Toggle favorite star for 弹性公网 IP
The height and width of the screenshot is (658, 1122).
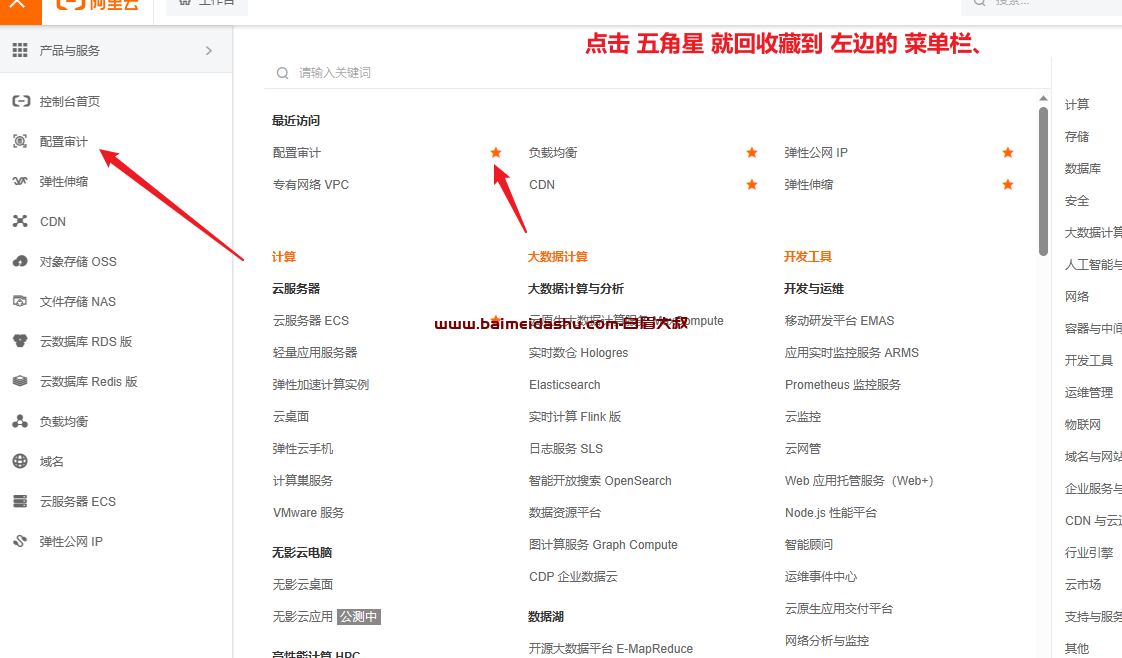click(1008, 152)
